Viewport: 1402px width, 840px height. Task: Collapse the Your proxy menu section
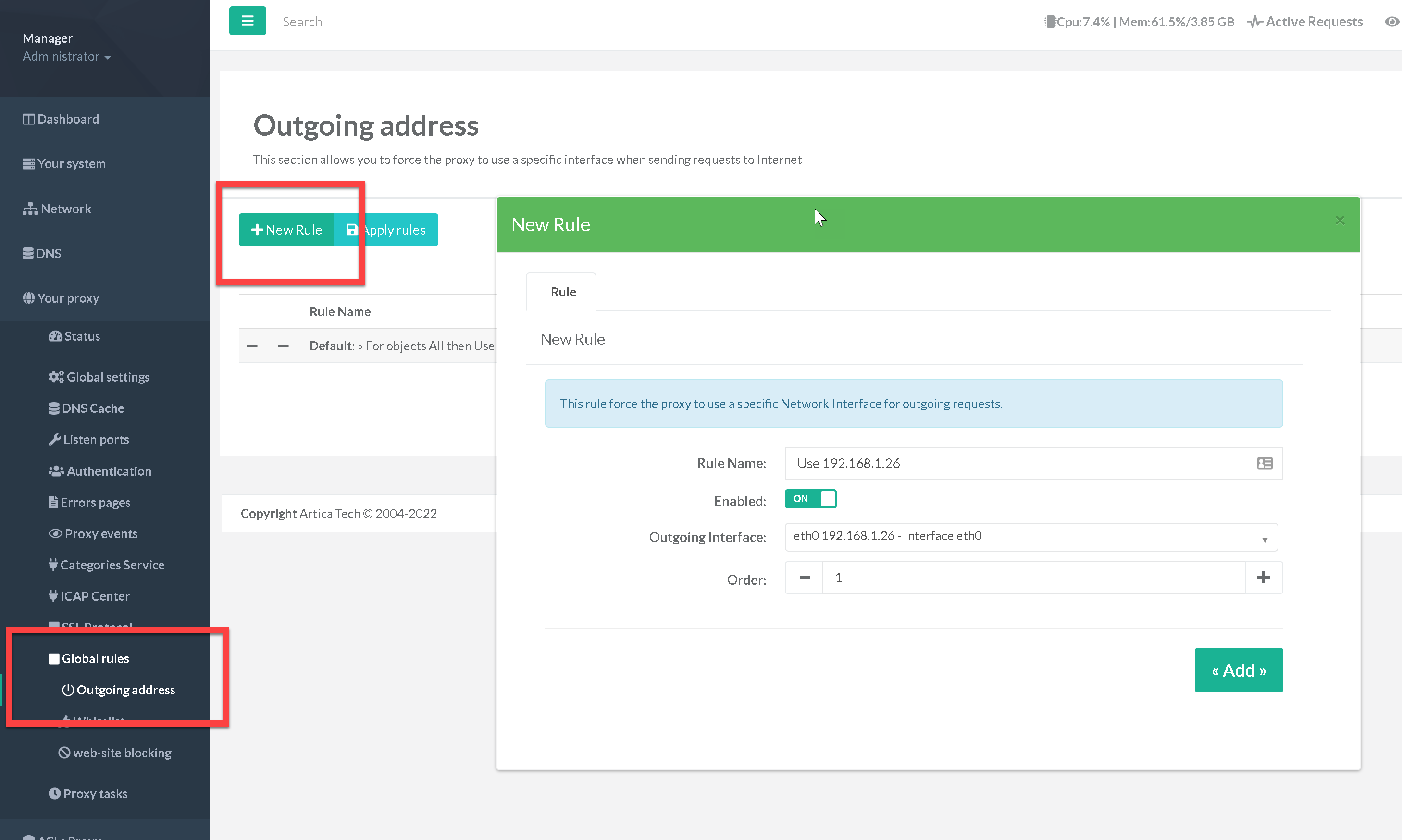pos(68,298)
